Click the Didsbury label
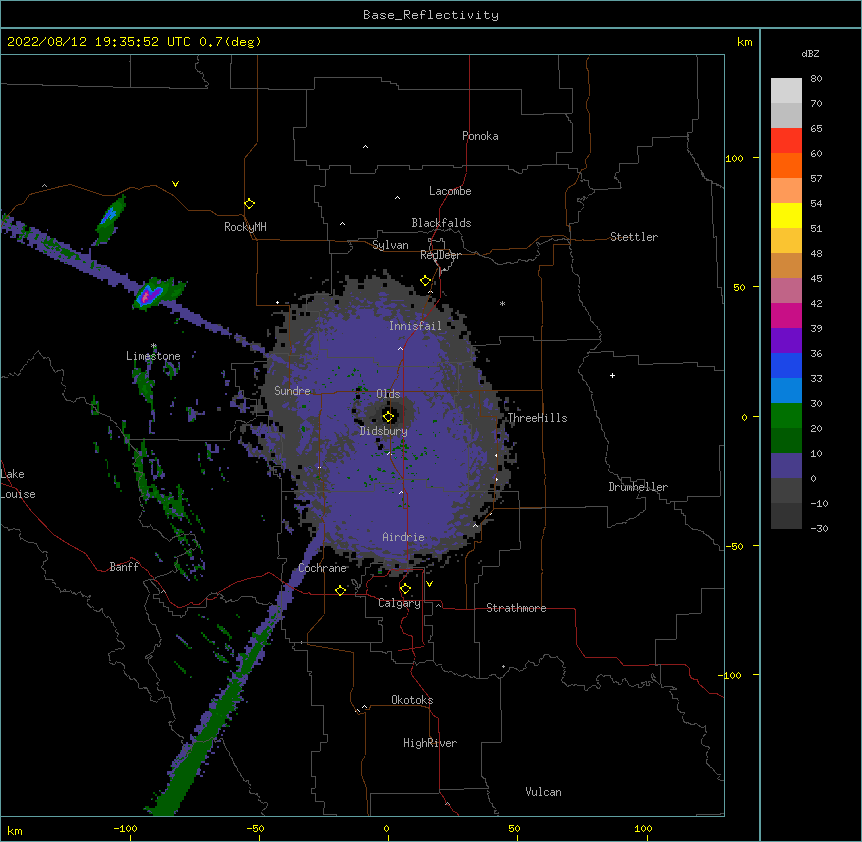Viewport: 862px width, 842px height. [x=384, y=431]
